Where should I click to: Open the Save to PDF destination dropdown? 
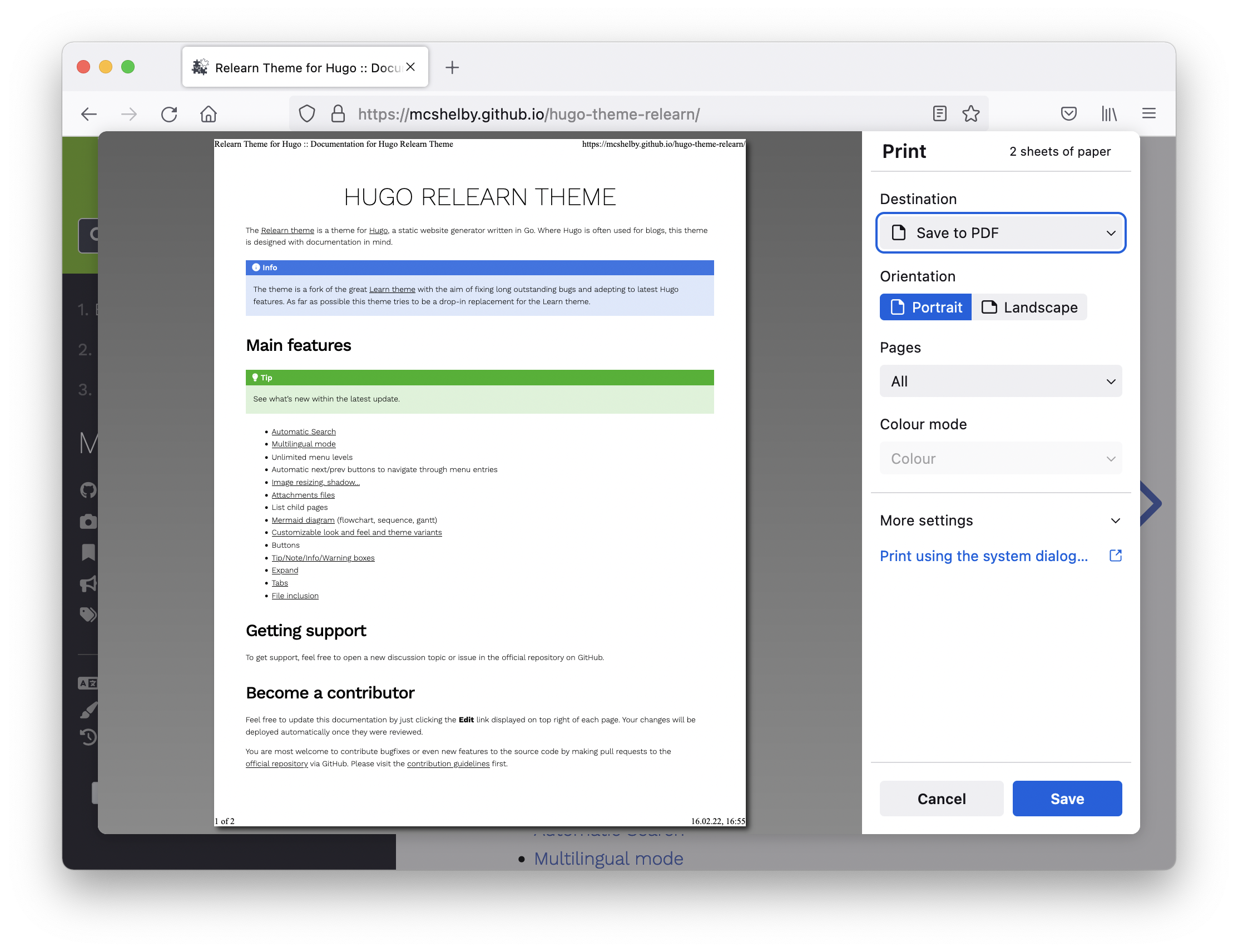pos(1000,232)
